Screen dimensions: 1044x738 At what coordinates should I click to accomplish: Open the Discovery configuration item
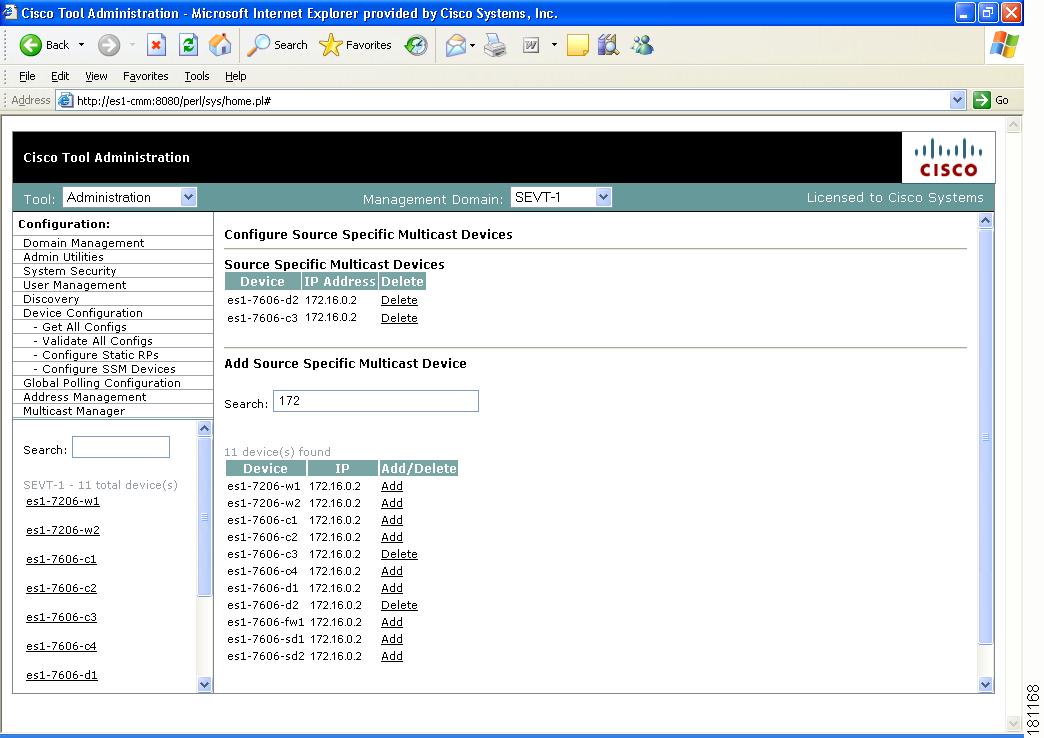[x=51, y=299]
